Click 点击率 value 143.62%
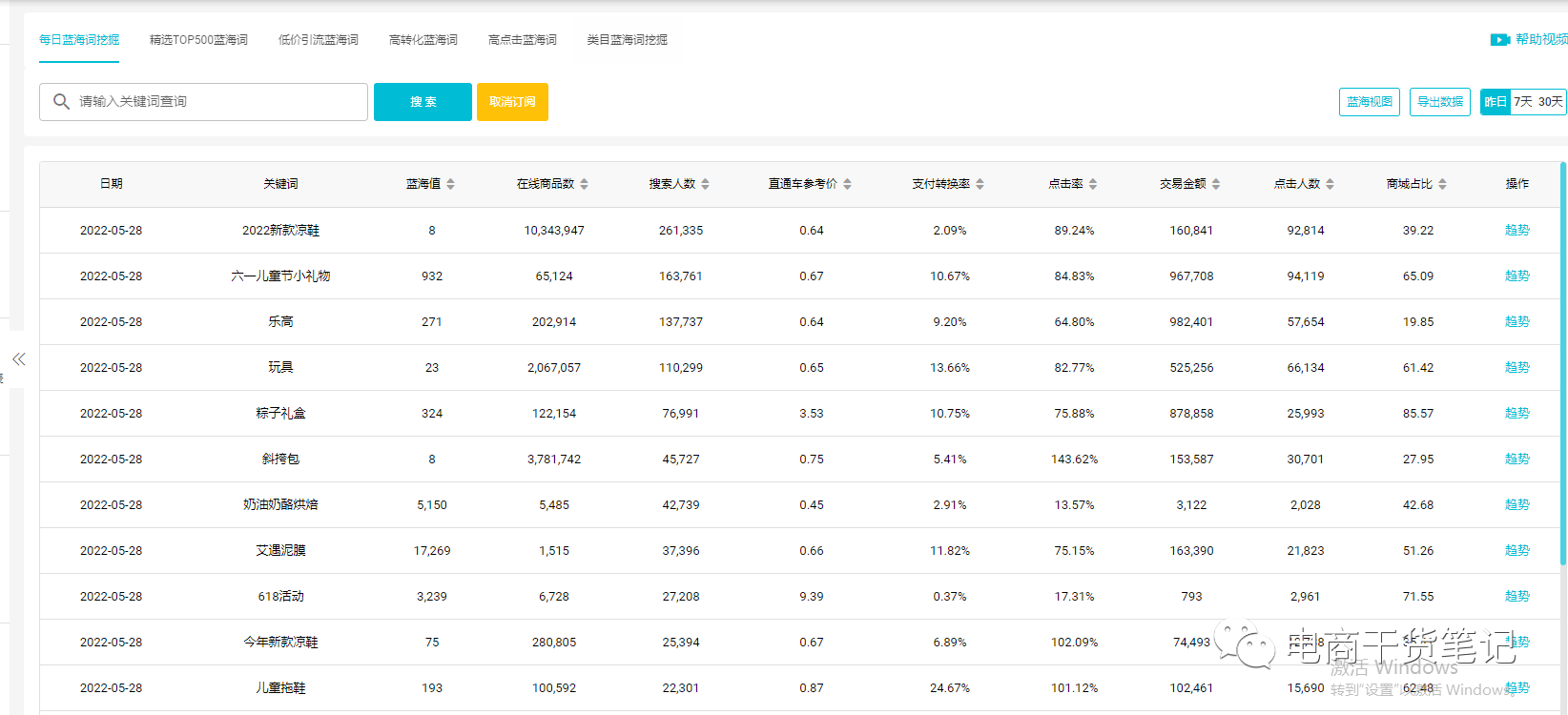This screenshot has height=715, width=1568. 1074,460
